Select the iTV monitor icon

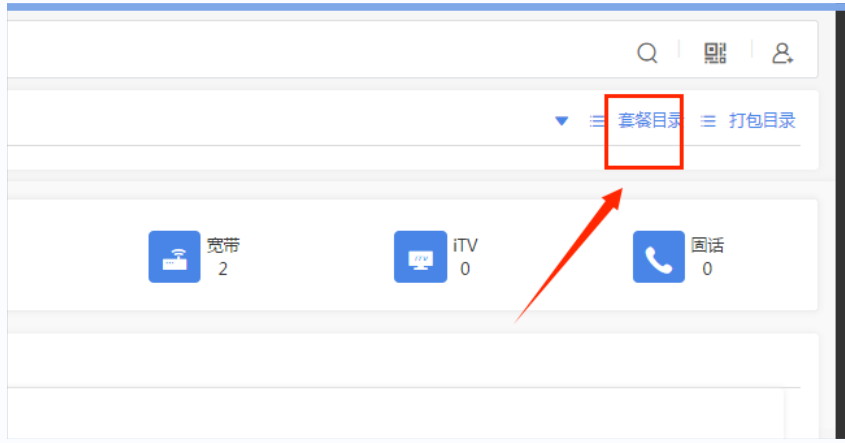420,257
